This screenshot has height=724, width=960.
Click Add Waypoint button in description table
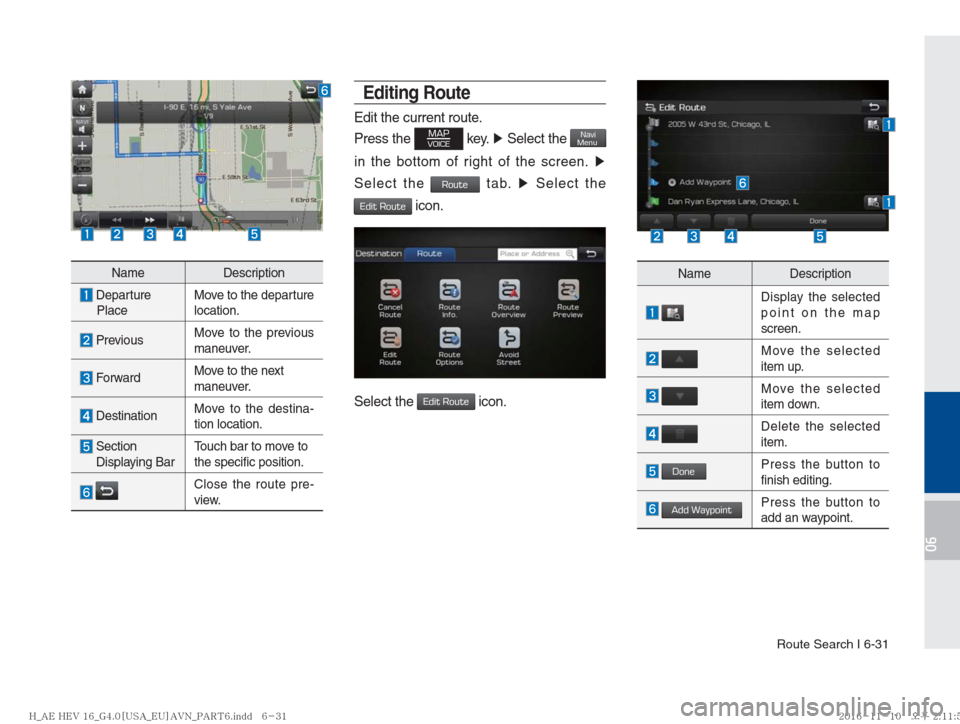coord(702,510)
